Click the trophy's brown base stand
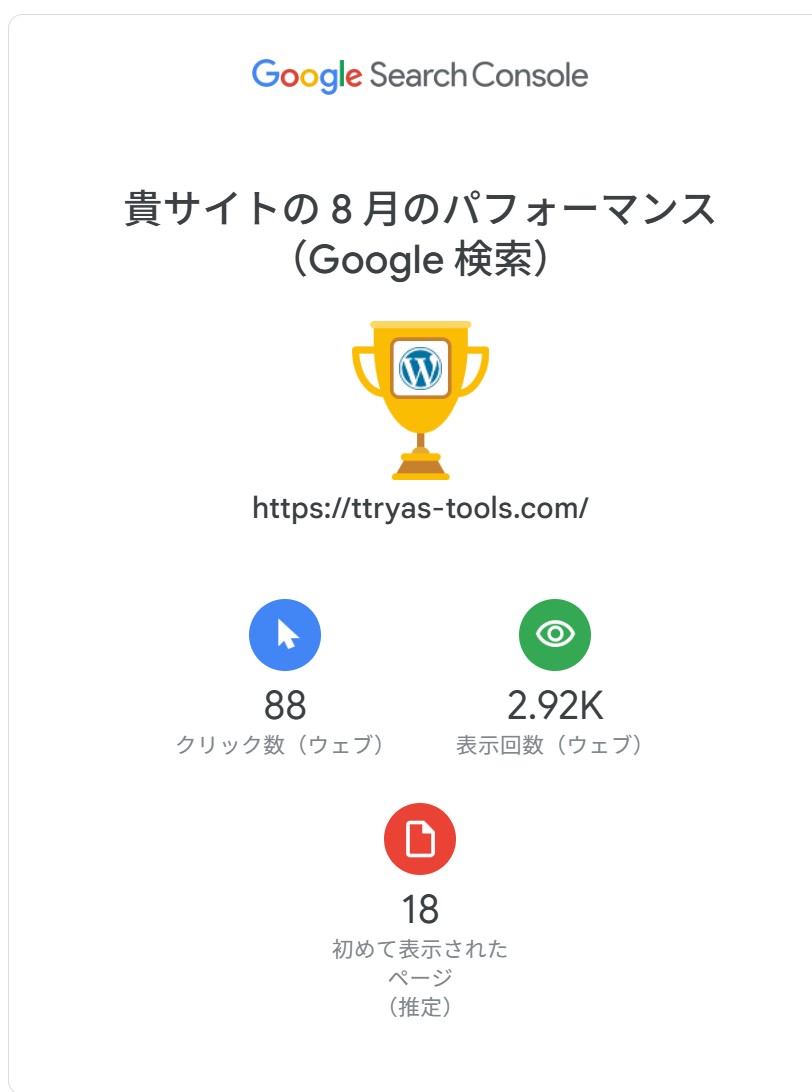Viewport: 812px width, 1092px height. point(420,465)
